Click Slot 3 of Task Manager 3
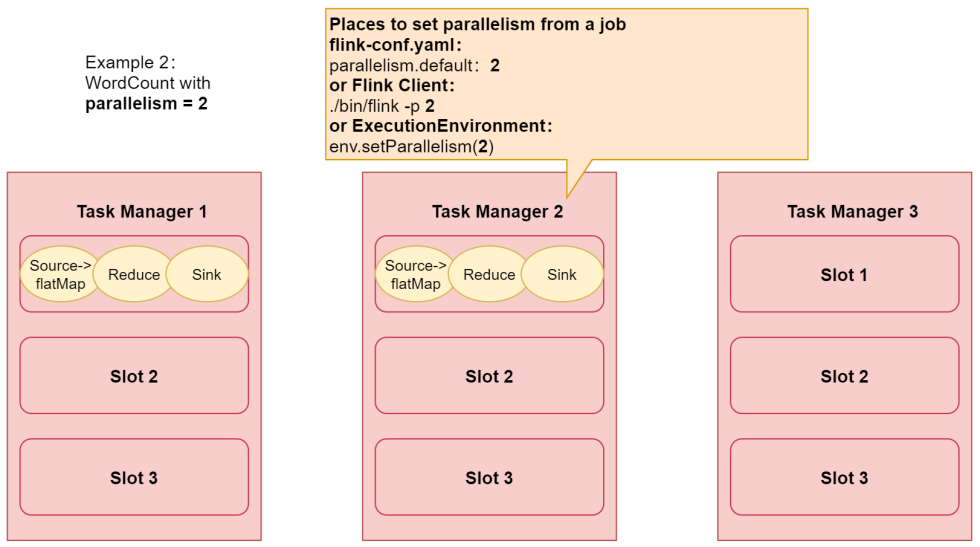 [x=844, y=478]
